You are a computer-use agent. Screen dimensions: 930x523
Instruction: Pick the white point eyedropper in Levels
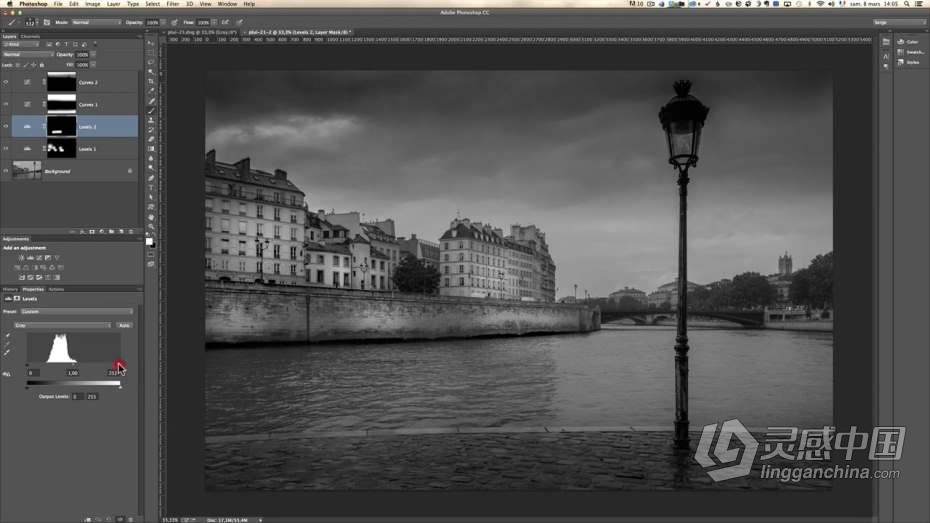point(8,353)
